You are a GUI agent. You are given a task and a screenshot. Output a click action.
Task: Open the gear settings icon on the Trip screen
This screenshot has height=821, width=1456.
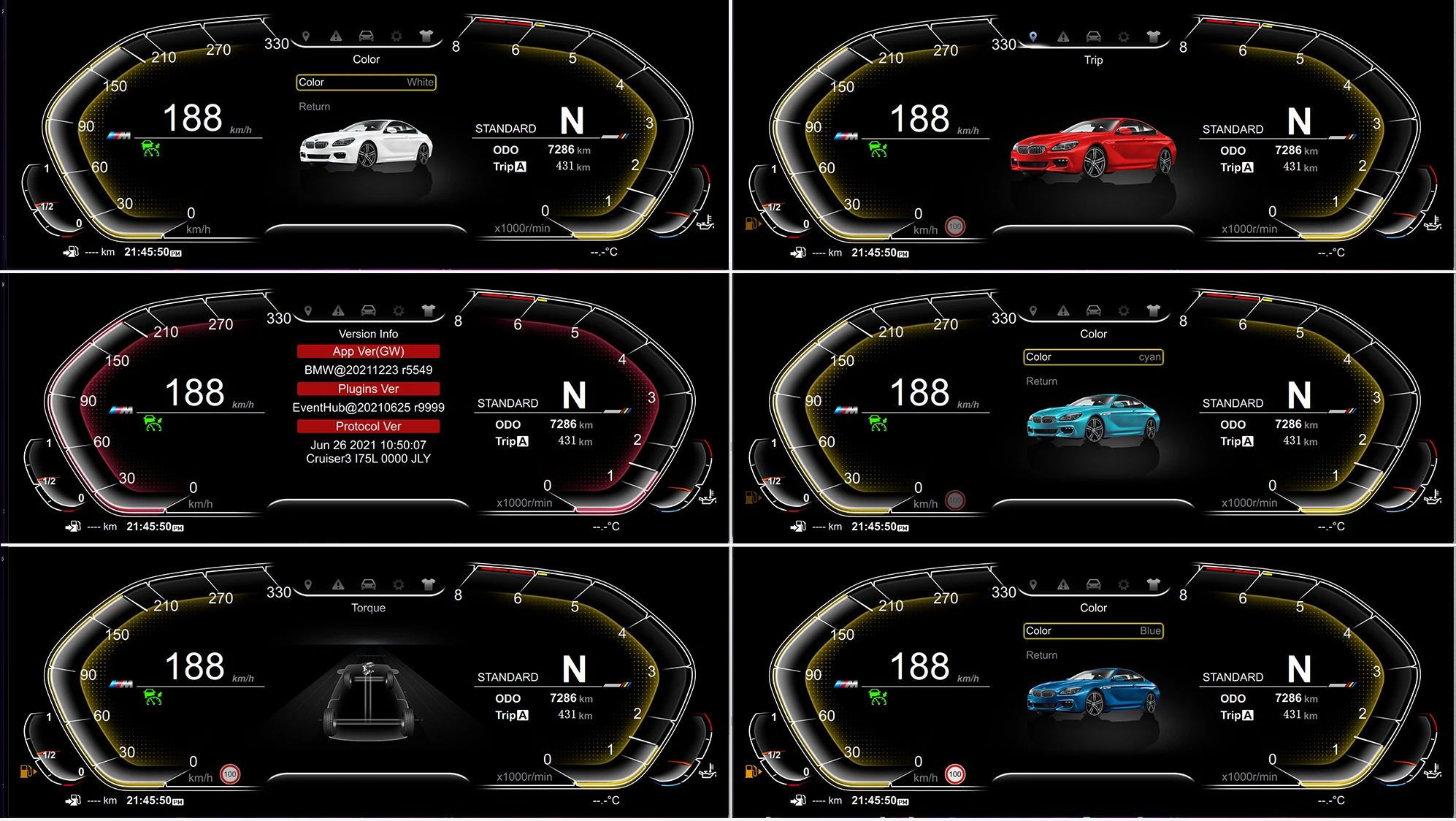point(1124,37)
